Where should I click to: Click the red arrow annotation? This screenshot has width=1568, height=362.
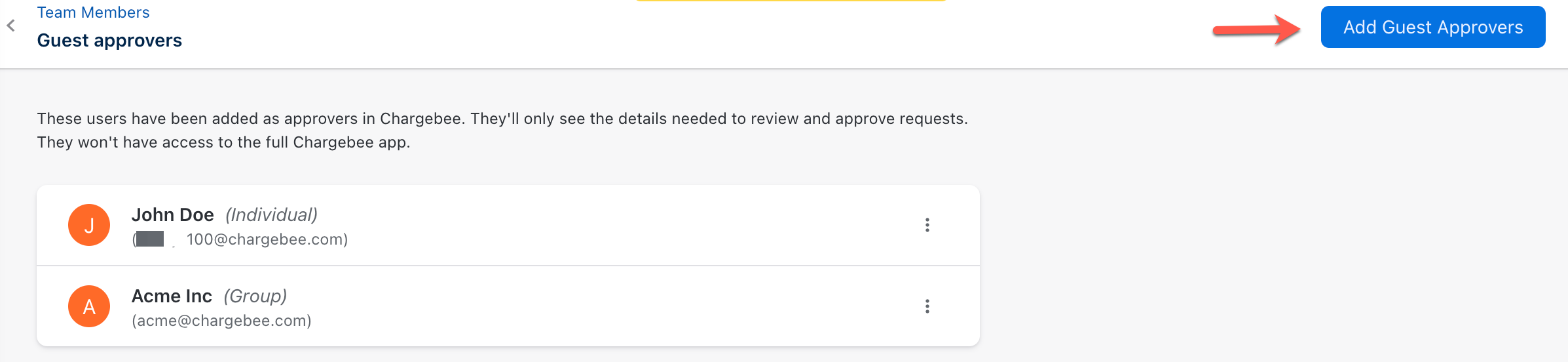pyautogui.click(x=1255, y=30)
